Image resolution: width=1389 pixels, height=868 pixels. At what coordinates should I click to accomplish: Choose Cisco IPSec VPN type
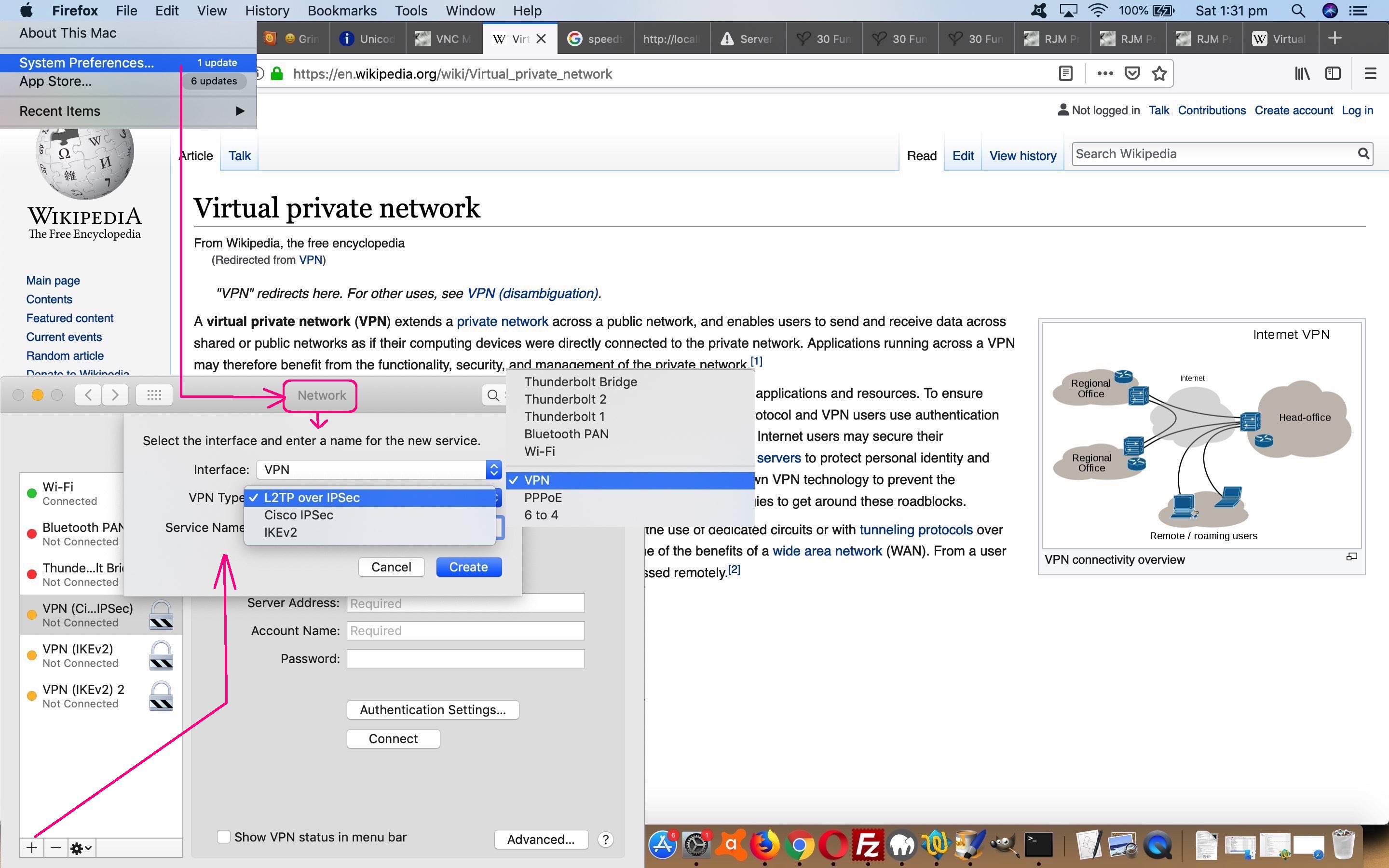(369, 515)
